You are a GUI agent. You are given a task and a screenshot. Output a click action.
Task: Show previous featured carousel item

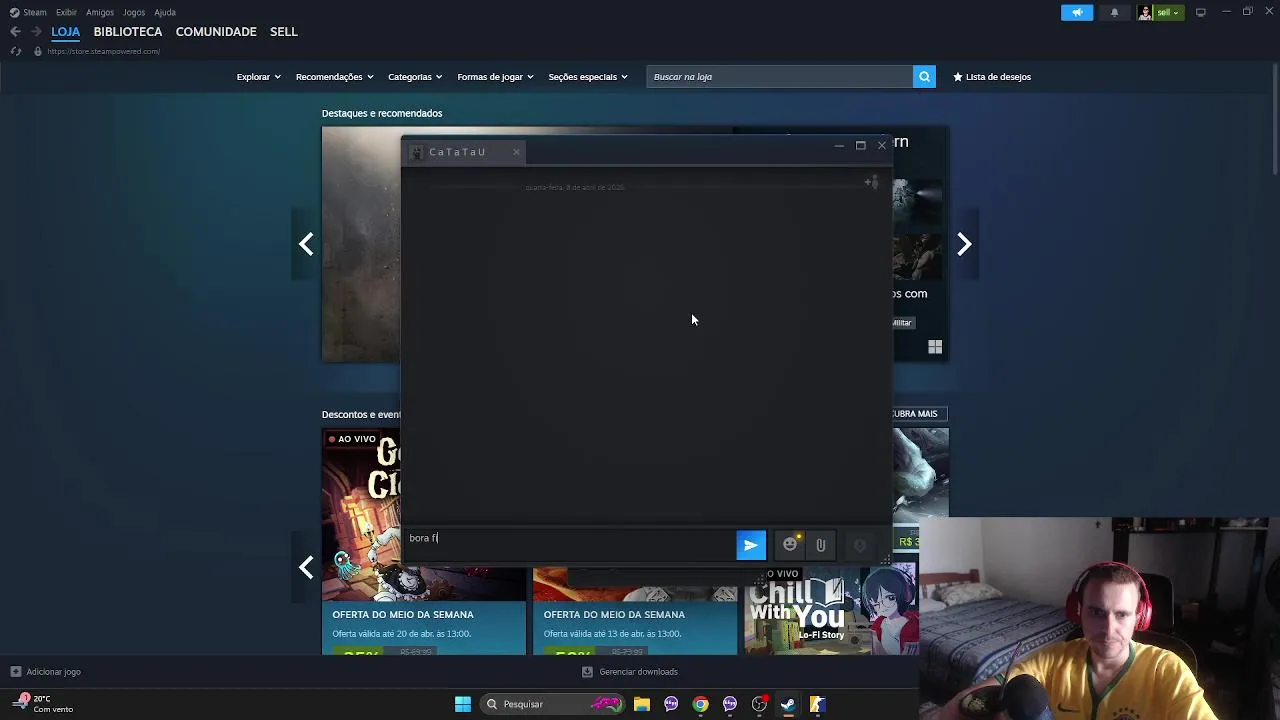306,244
